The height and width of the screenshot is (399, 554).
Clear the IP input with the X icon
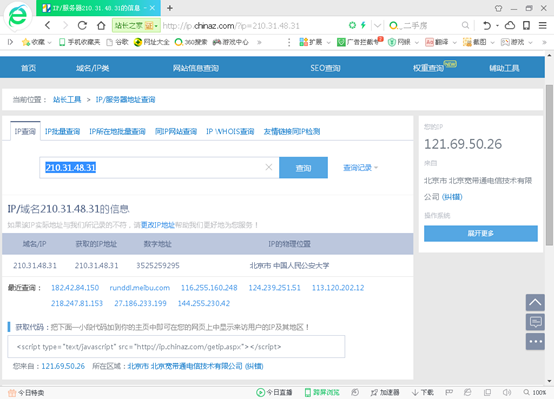pyautogui.click(x=269, y=167)
